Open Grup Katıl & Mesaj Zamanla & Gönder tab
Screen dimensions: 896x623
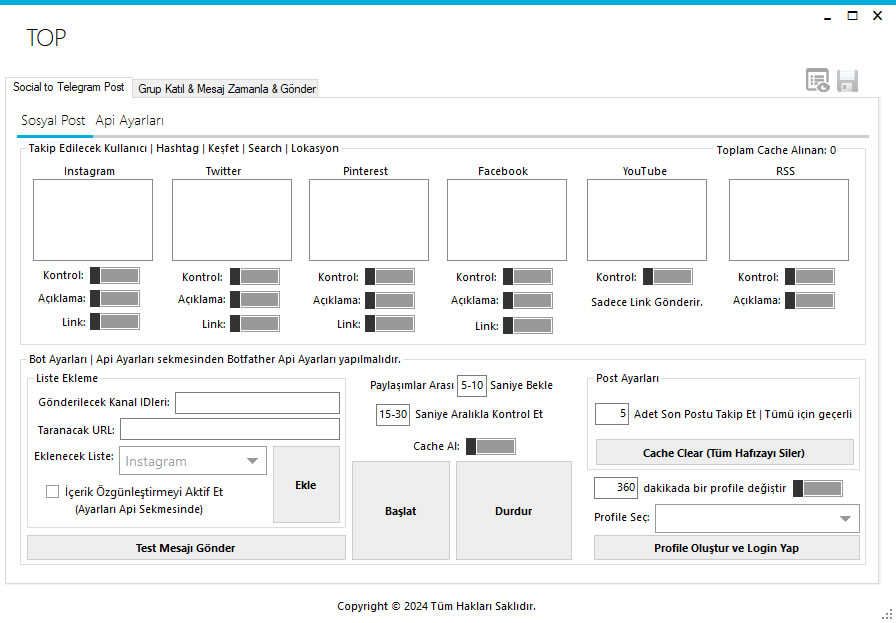pyautogui.click(x=227, y=89)
